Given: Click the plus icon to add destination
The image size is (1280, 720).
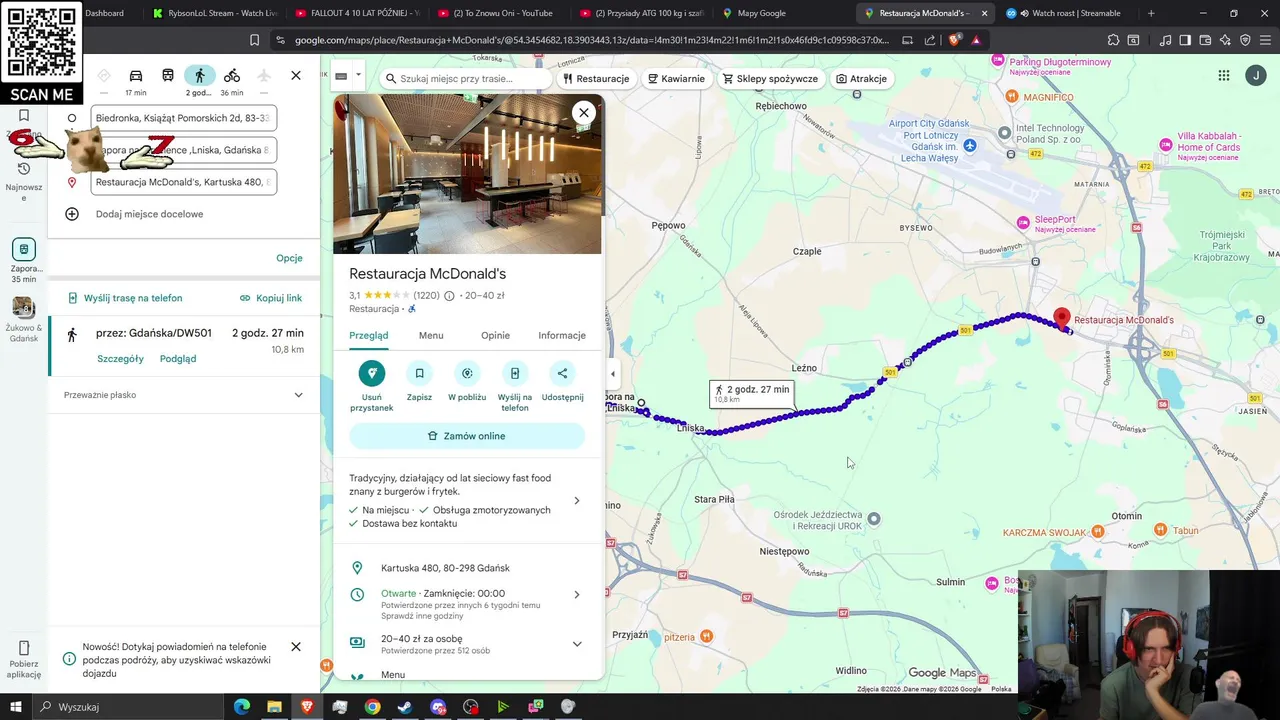Looking at the screenshot, I should (72, 214).
